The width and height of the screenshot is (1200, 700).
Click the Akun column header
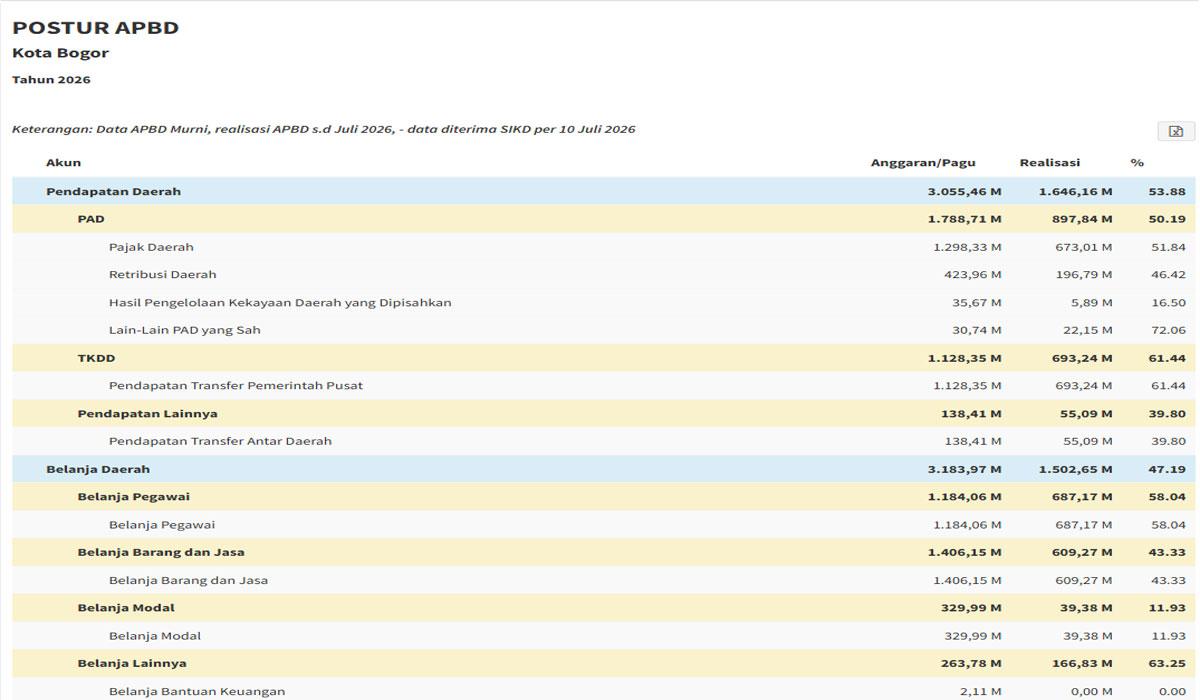pyautogui.click(x=63, y=162)
